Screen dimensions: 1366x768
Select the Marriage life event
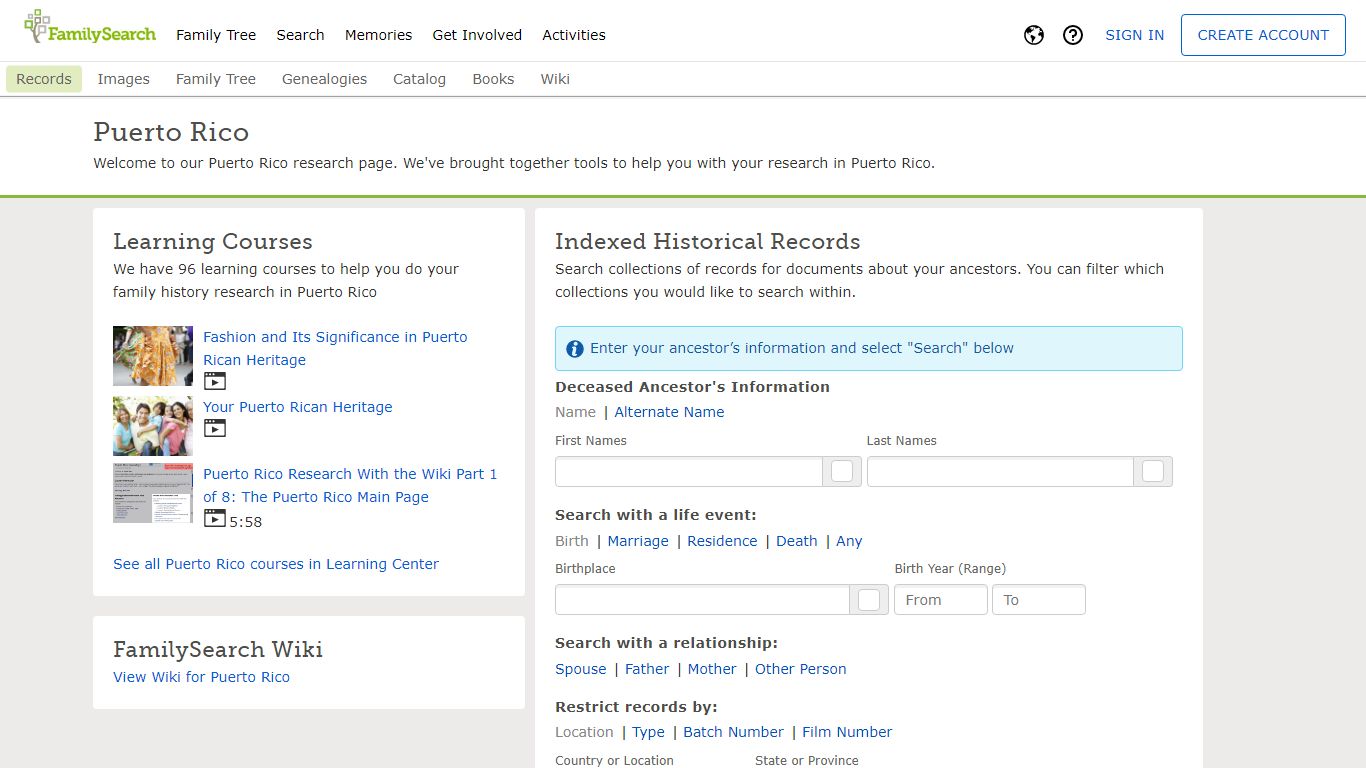point(638,541)
